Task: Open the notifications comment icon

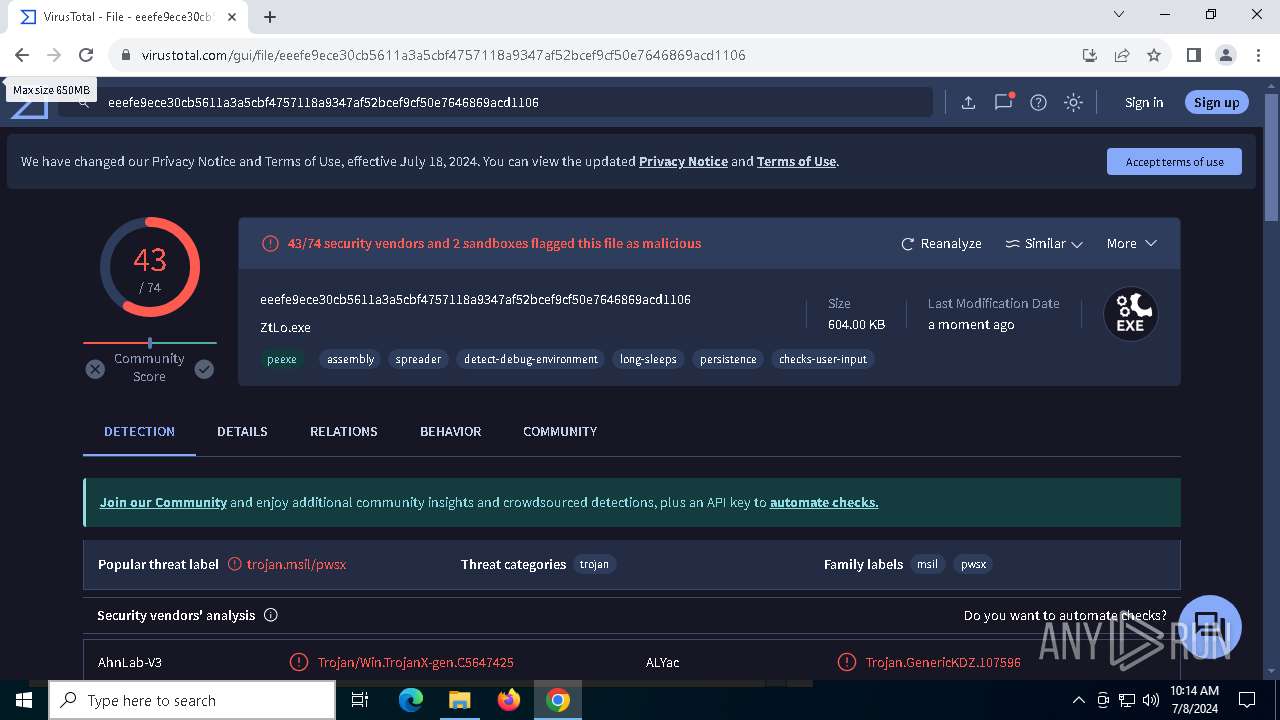Action: pyautogui.click(x=1003, y=102)
